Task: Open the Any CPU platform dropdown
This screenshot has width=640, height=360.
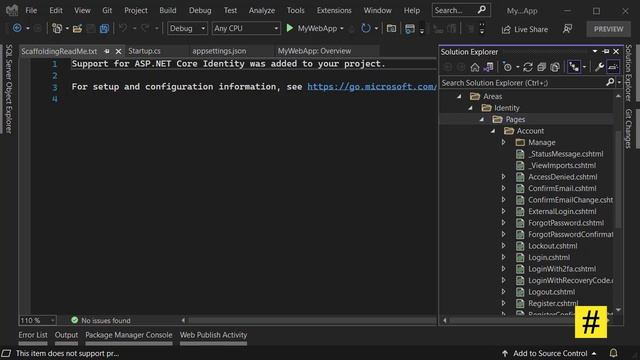Action: click(x=246, y=28)
